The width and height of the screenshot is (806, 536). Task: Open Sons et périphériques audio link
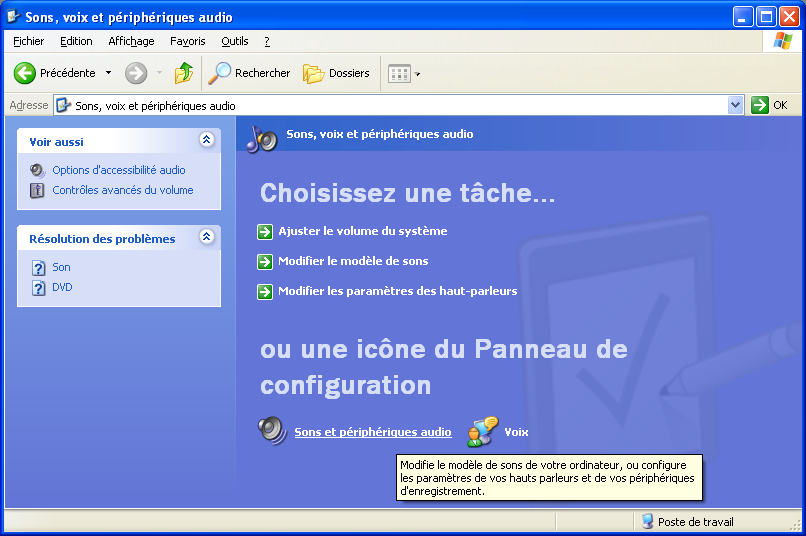[373, 432]
